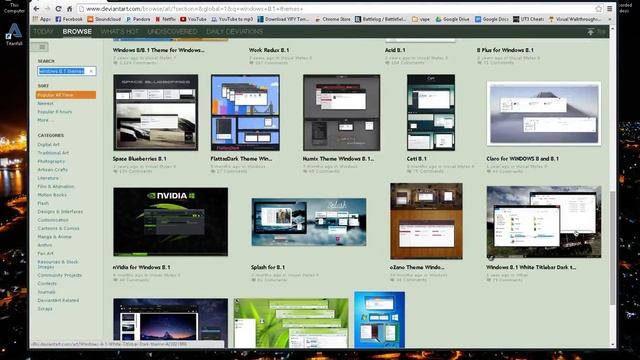This screenshot has height=360, width=640.
Task: Open the Apps bookmark shortcut
Action: click(x=42, y=19)
